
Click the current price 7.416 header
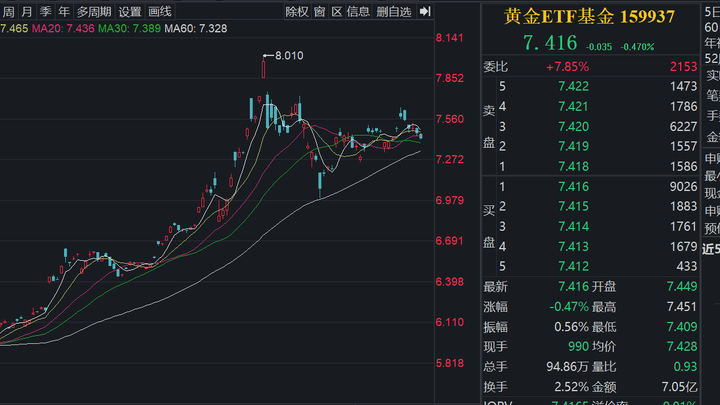coord(550,43)
